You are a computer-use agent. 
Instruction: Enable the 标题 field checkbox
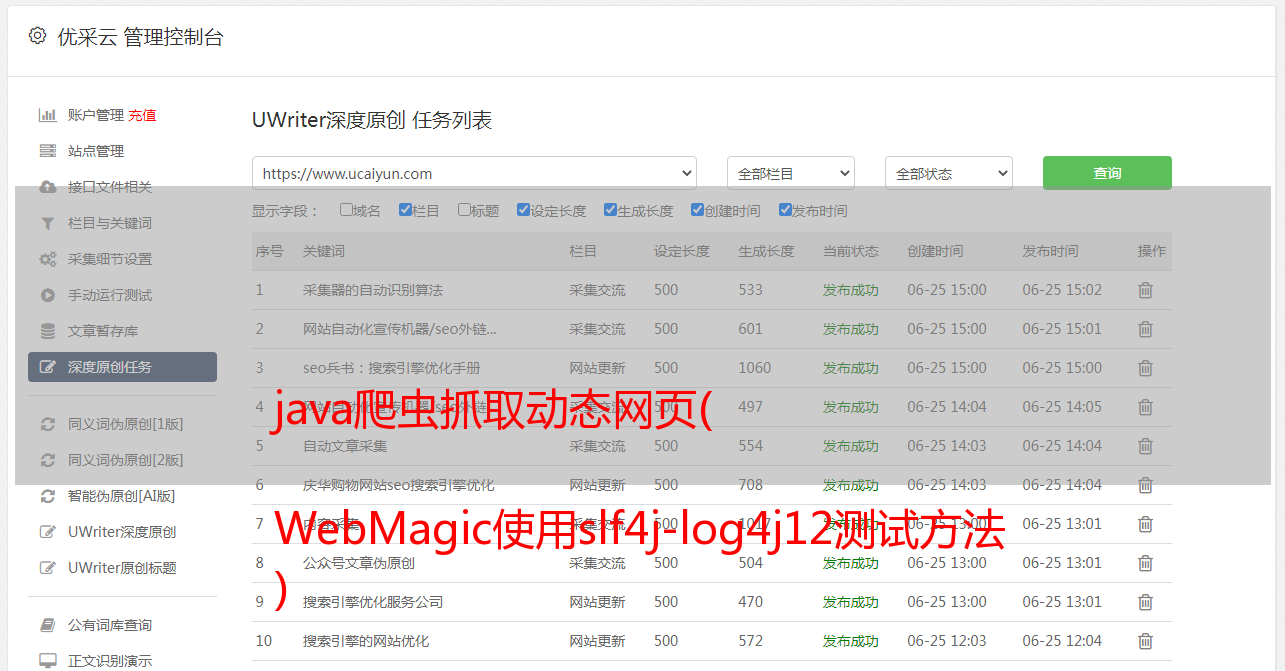coord(464,210)
